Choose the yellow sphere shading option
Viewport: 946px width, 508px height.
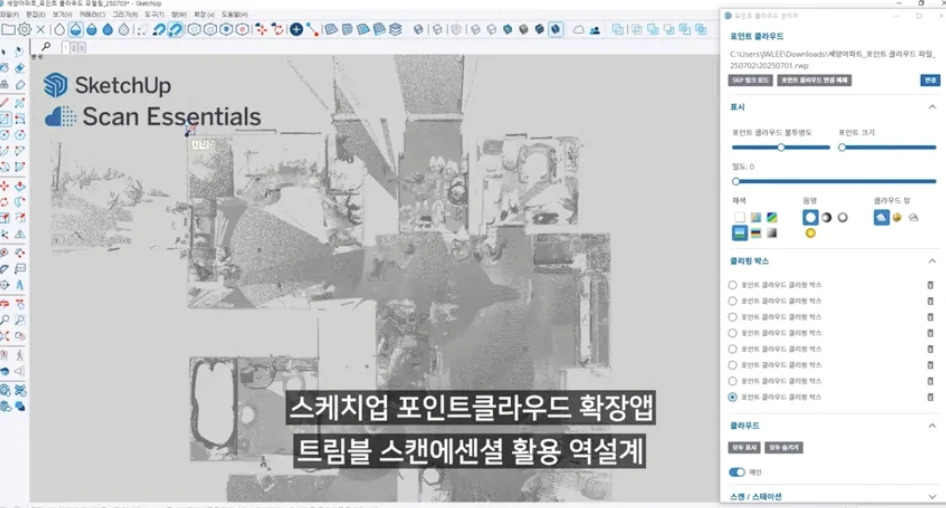[810, 233]
